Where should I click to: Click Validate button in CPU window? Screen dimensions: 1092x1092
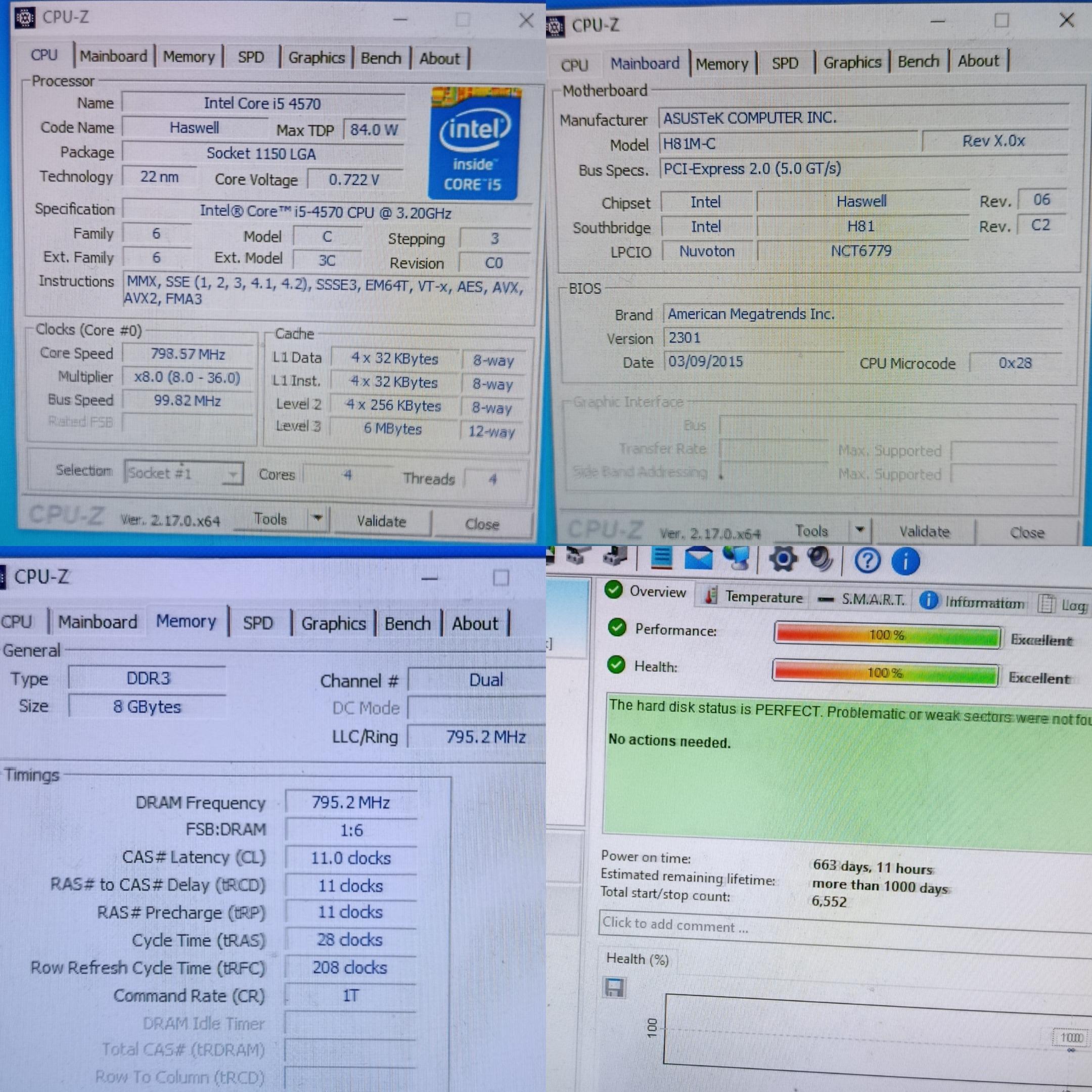coord(381,521)
